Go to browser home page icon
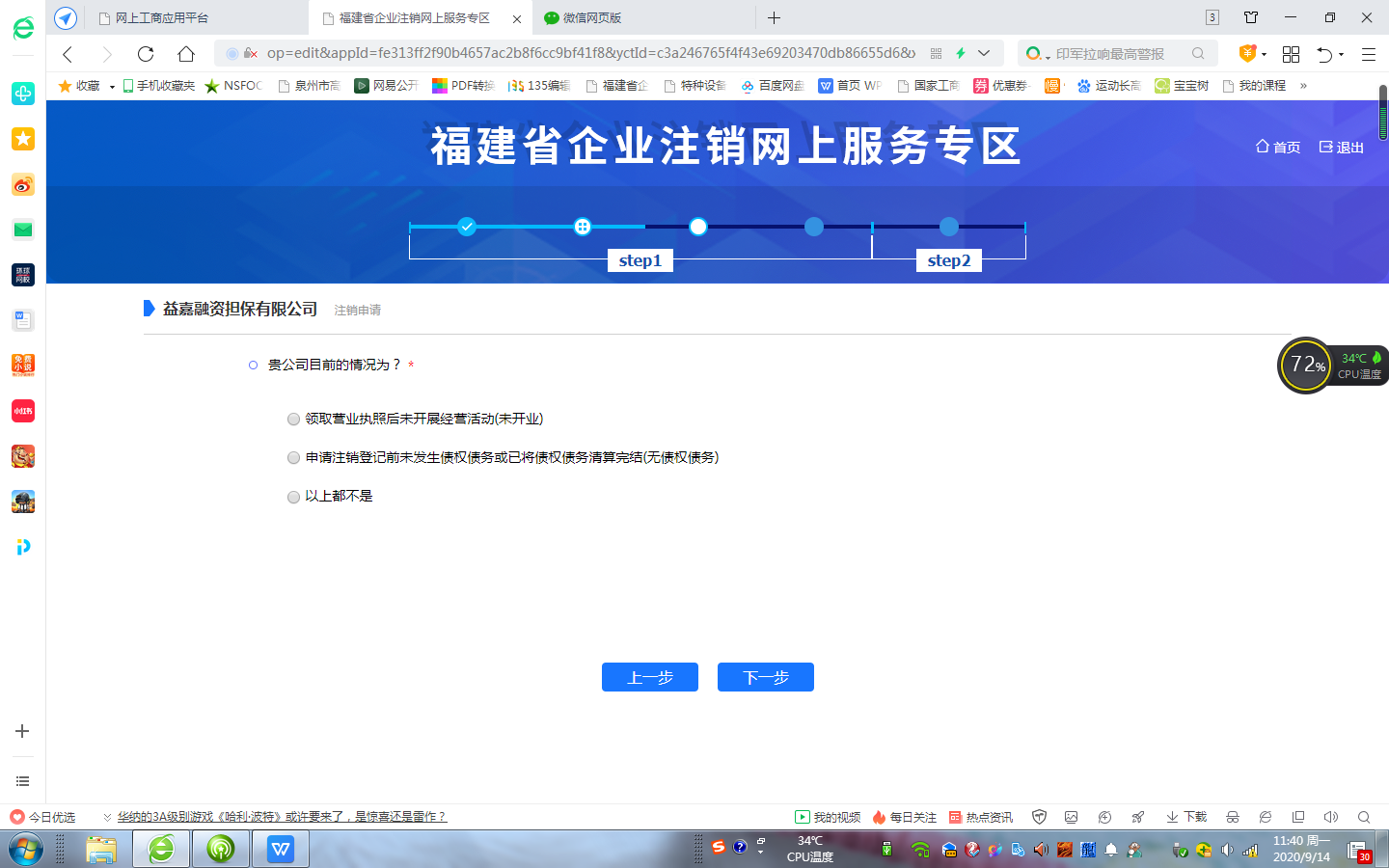This screenshot has width=1389, height=868. click(x=186, y=54)
